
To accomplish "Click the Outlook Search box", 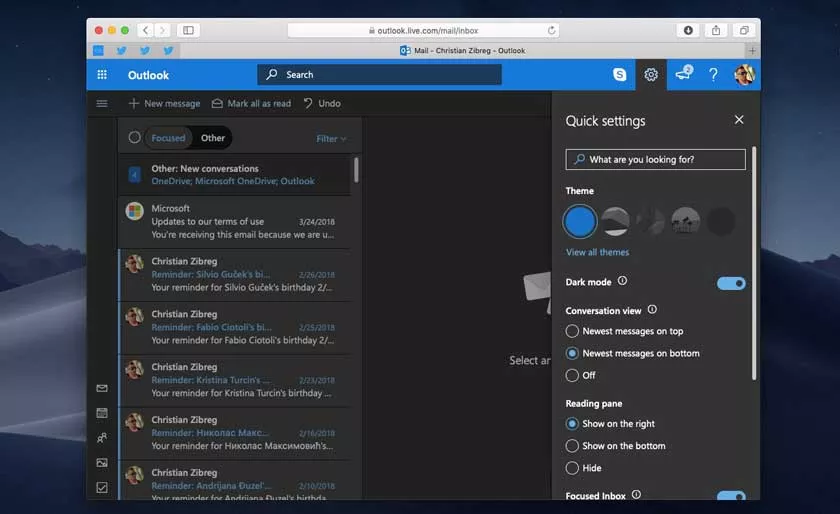I will point(379,75).
